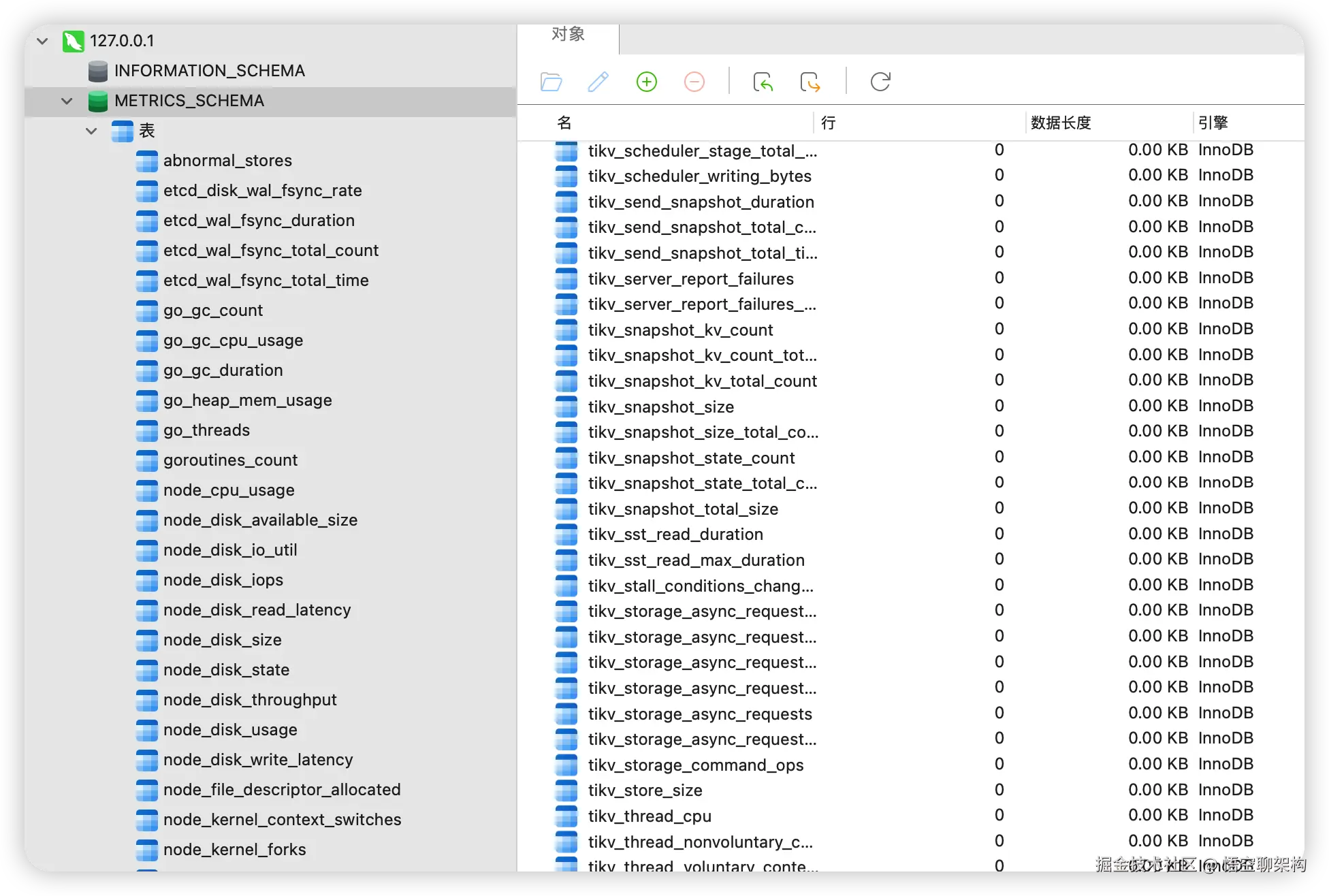Select the INFORMATION_SCHEMA database
The height and width of the screenshot is (896, 1329).
pos(209,71)
